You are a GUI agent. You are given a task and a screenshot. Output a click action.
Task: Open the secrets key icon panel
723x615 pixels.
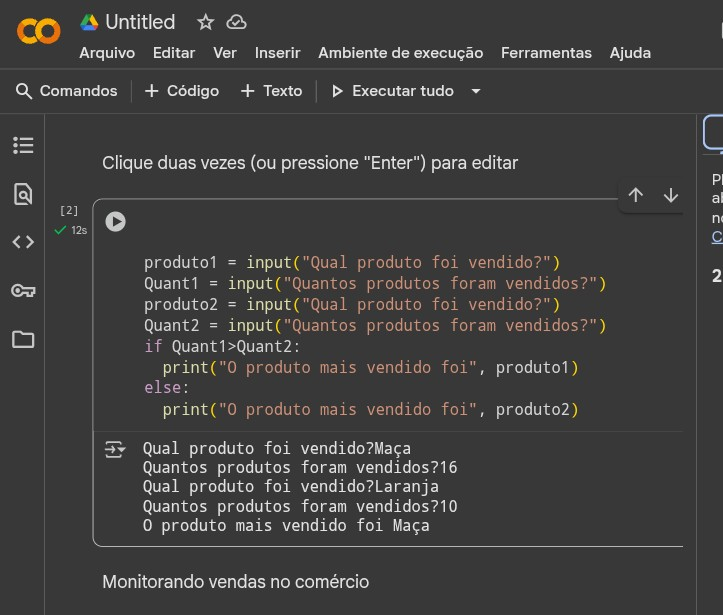point(23,291)
